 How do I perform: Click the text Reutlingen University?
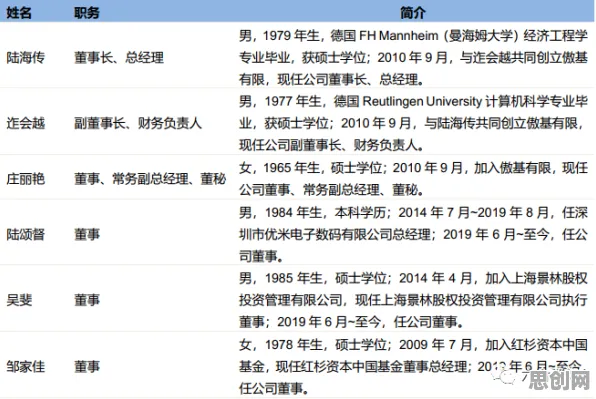tap(422, 101)
